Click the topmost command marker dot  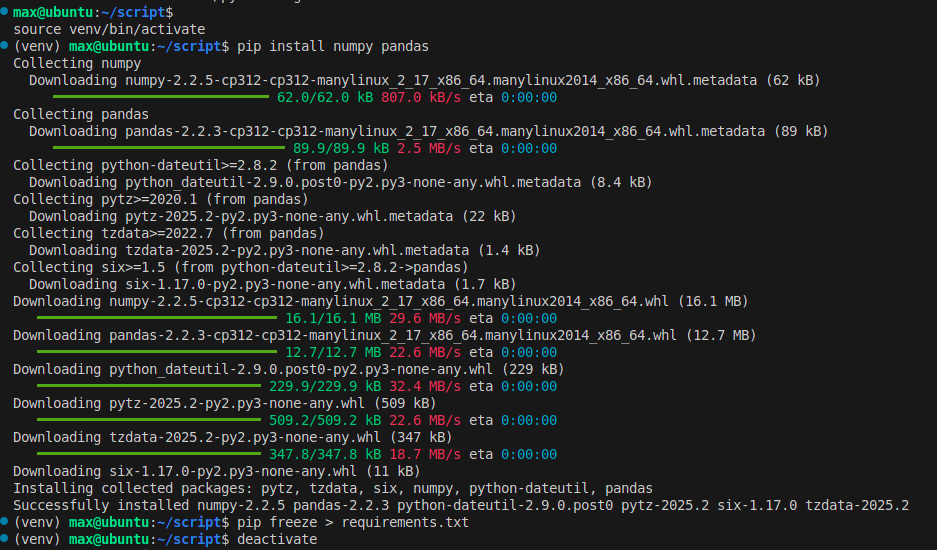pos(5,12)
